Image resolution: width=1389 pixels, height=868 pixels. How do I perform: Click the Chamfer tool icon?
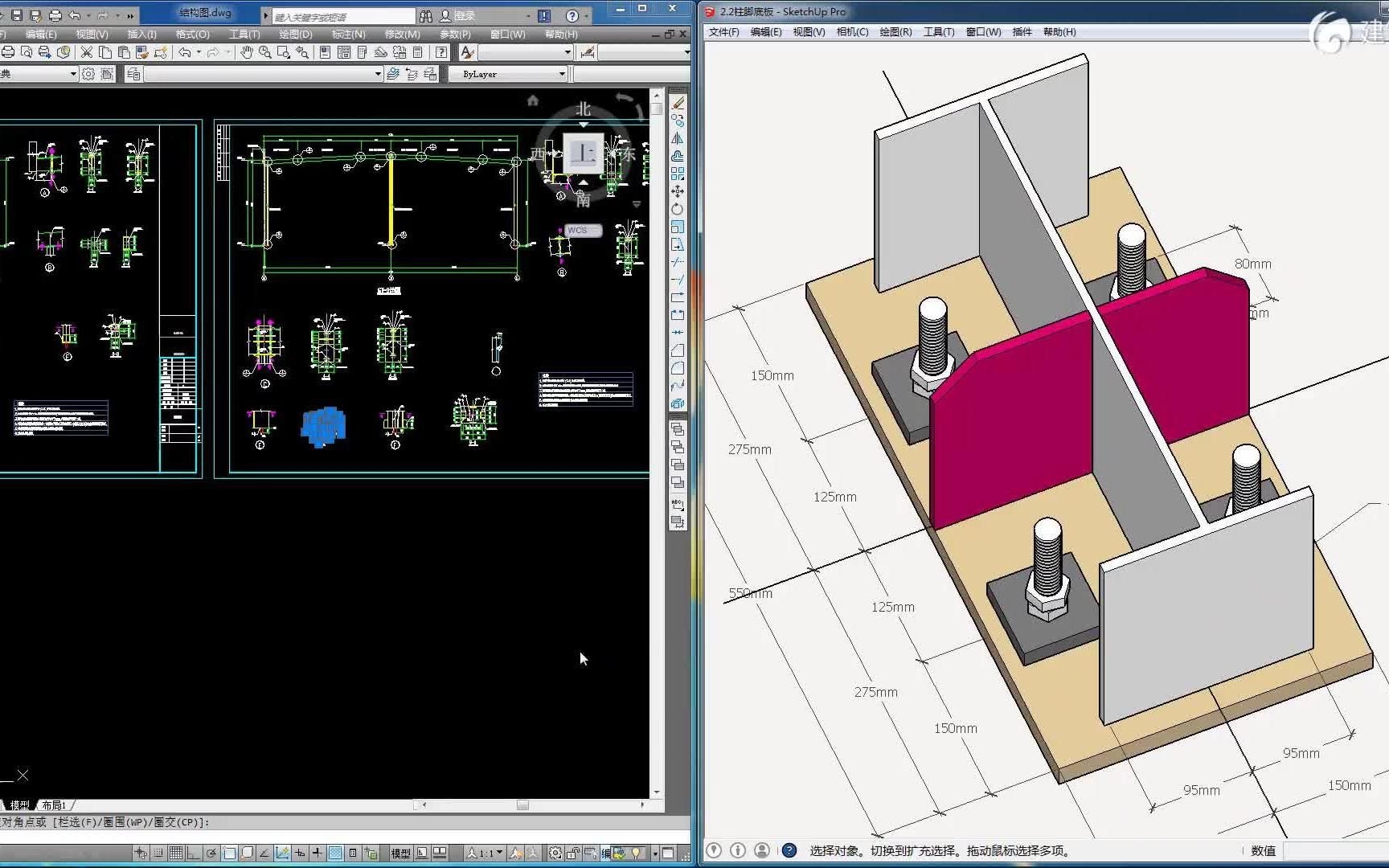point(678,350)
